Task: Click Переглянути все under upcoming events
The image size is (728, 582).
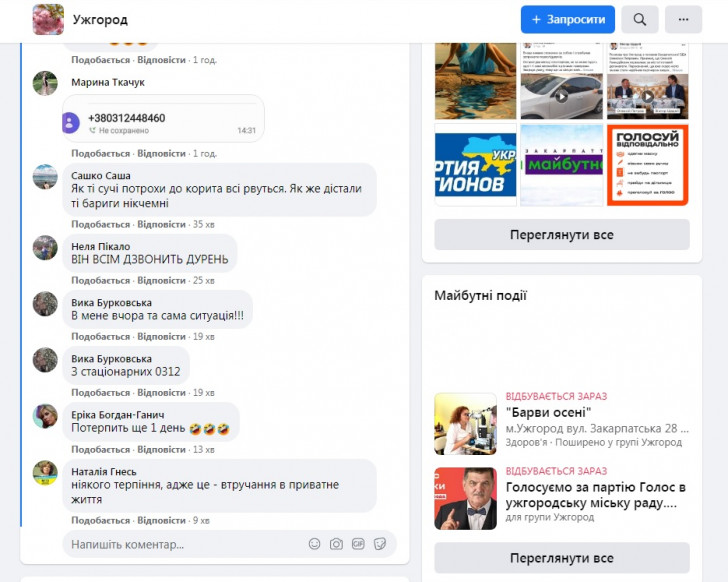Action: coord(562,558)
